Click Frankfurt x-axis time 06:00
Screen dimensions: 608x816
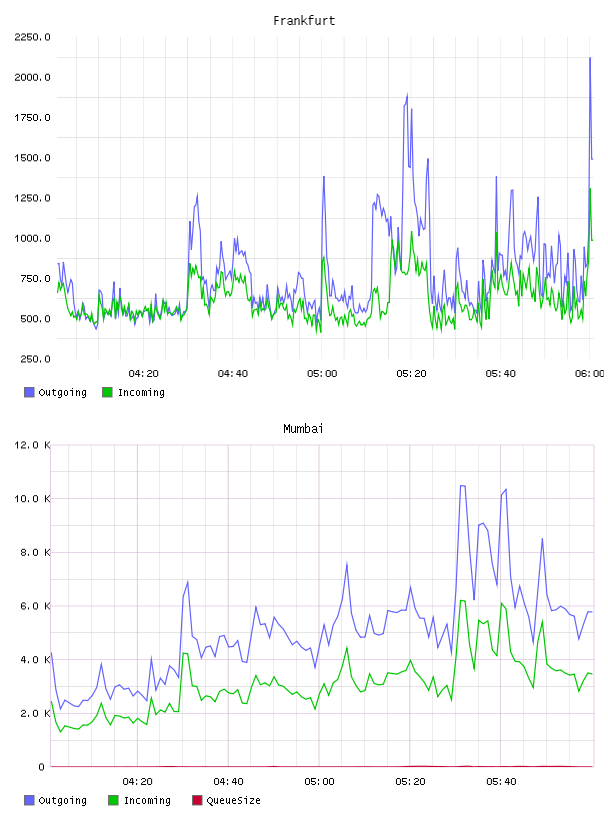[x=589, y=374]
